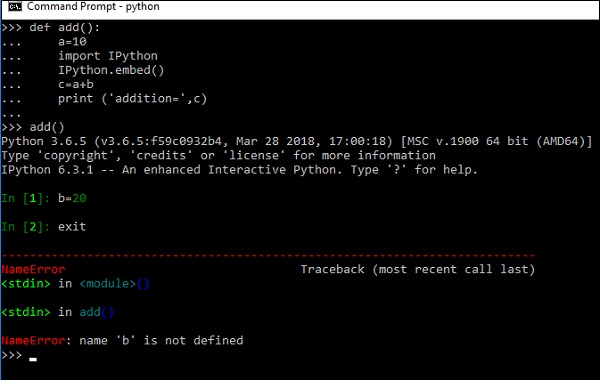Click the print ('addition=',c) line
The image size is (600, 380).
click(x=132, y=99)
